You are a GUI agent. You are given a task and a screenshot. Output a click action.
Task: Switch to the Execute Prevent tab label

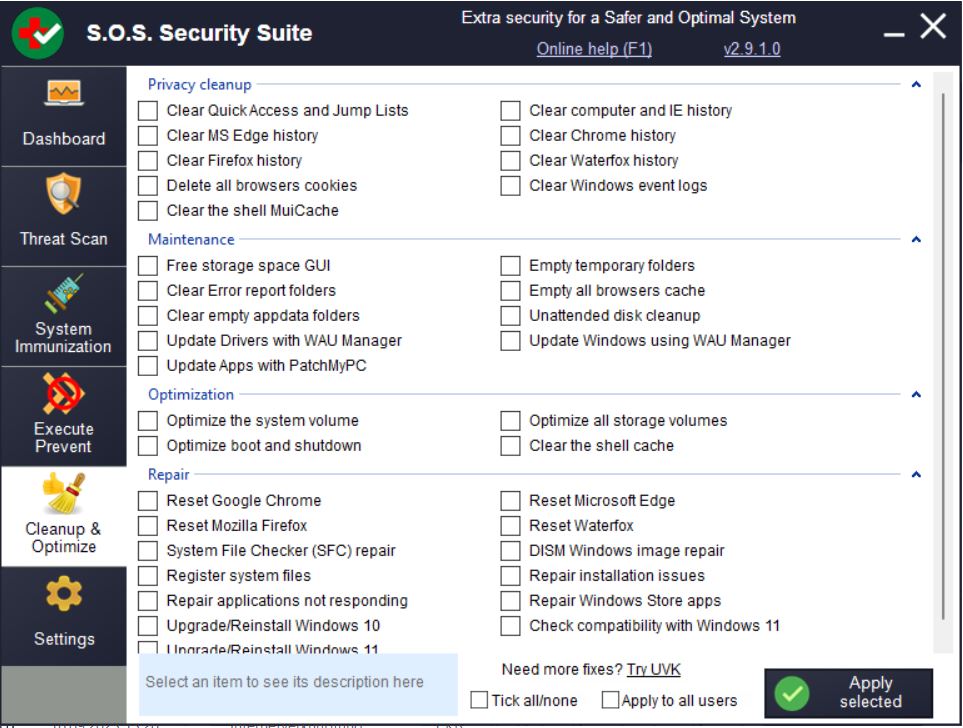point(64,438)
